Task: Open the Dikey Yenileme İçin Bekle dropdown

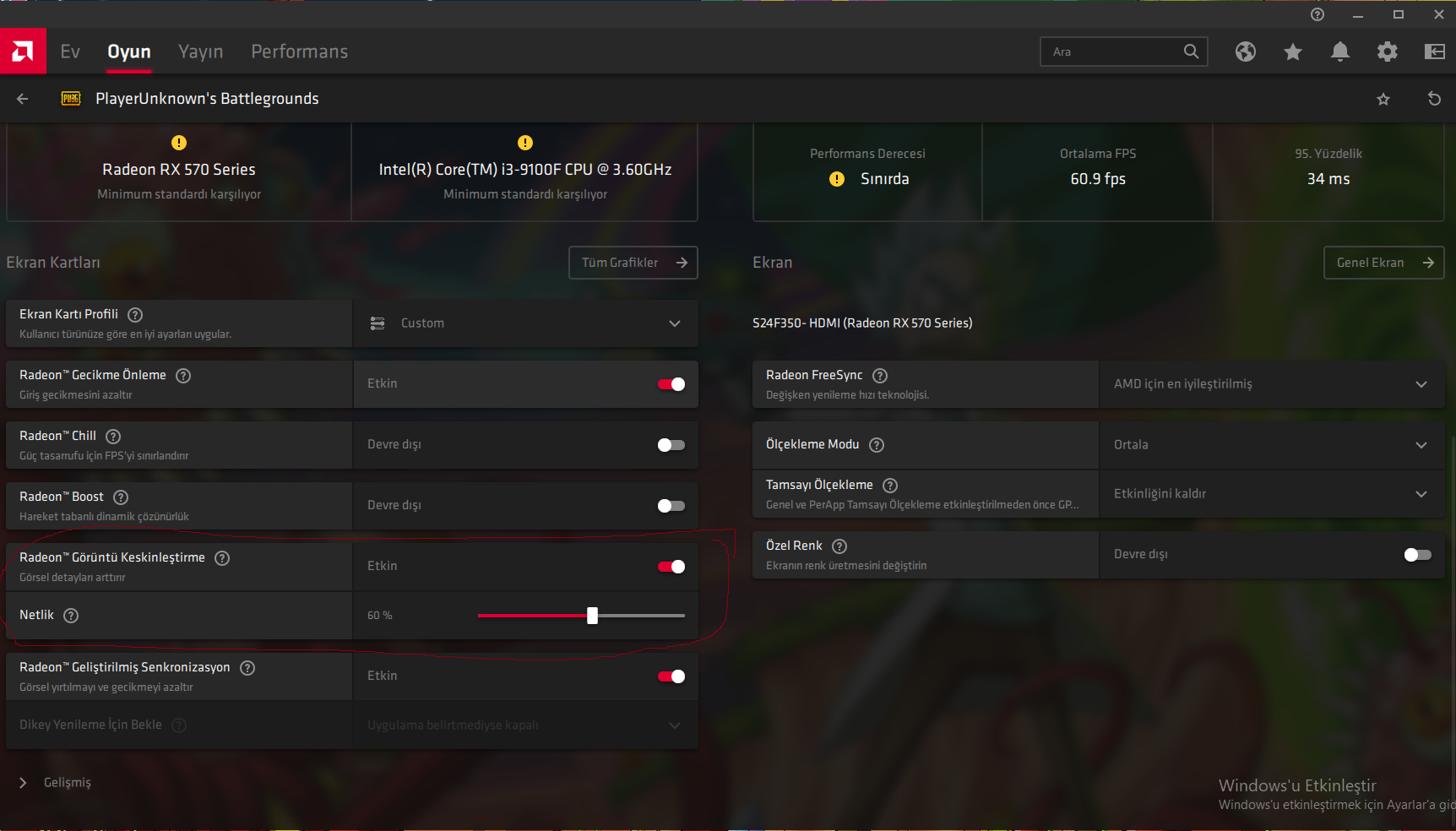Action: pyautogui.click(x=526, y=725)
